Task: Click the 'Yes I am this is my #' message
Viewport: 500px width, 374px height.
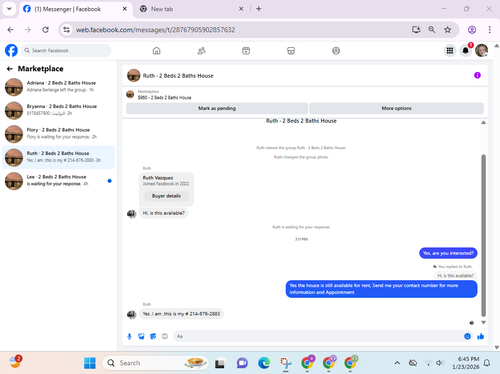Action: [x=181, y=314]
